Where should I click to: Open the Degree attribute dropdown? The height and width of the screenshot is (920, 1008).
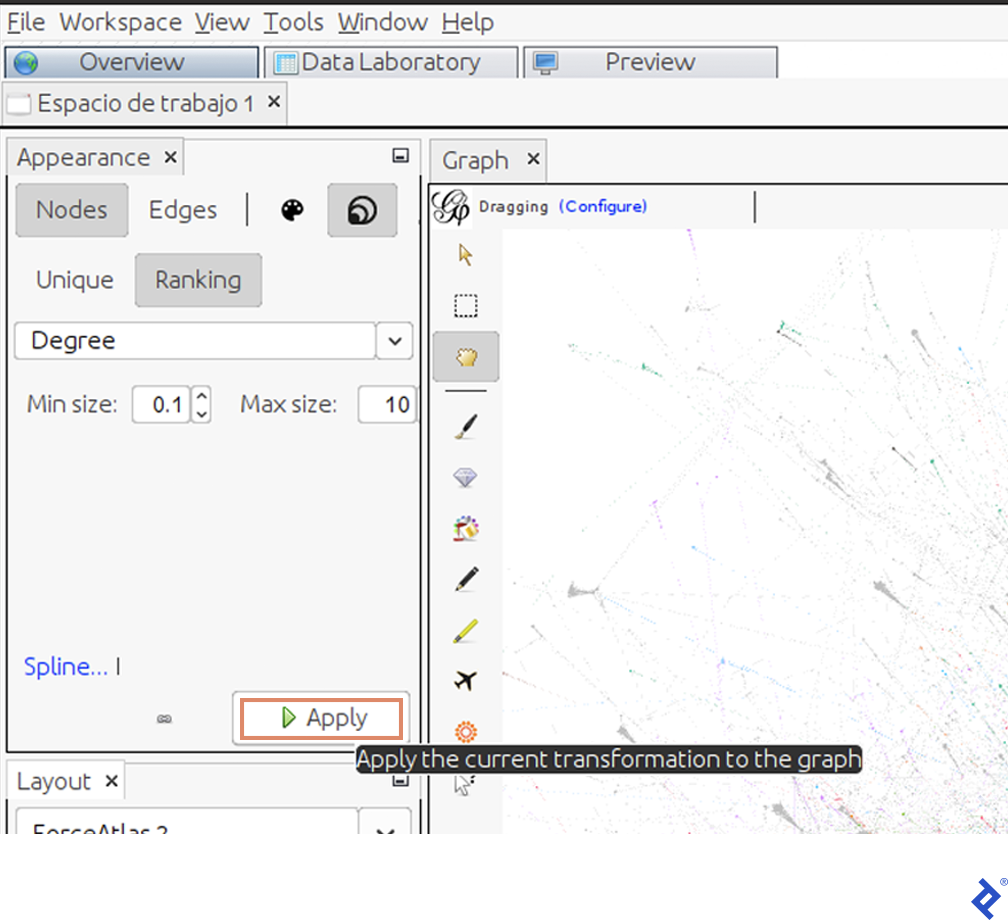(x=395, y=341)
